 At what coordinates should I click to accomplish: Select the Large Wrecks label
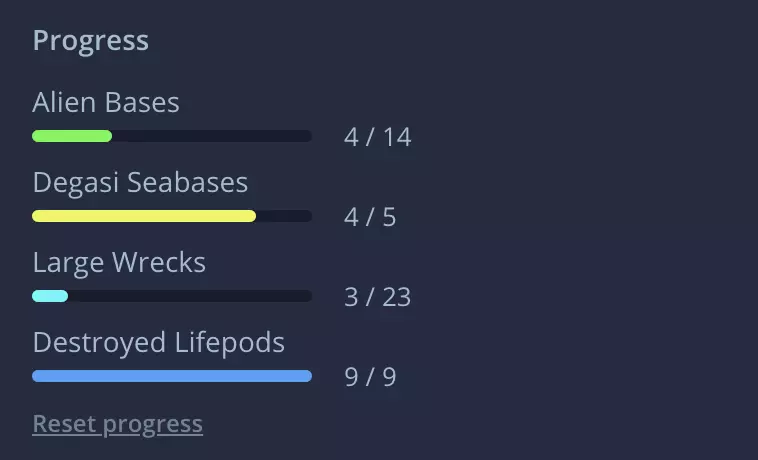coord(119,262)
